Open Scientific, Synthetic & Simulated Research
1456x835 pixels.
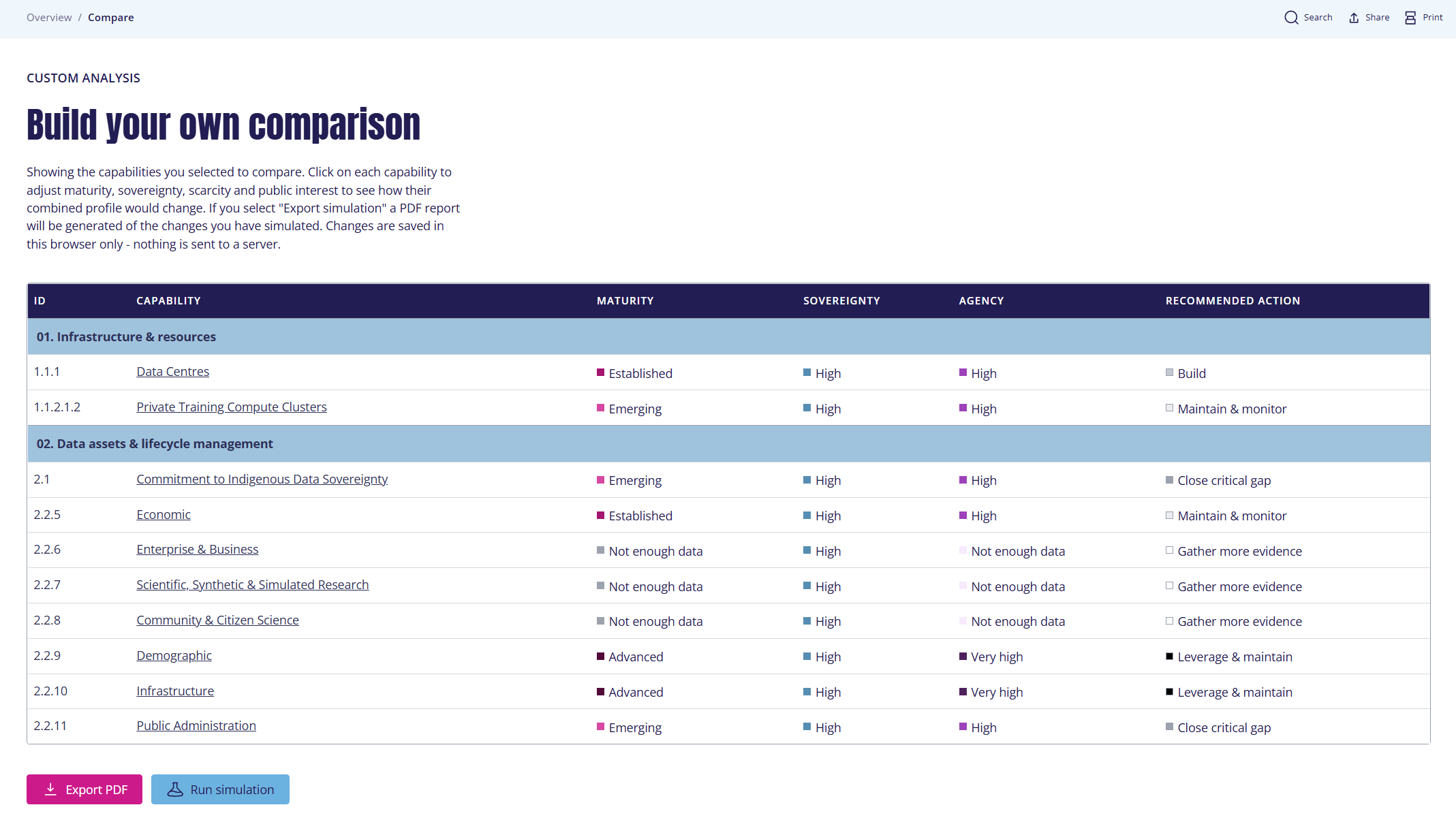[253, 584]
